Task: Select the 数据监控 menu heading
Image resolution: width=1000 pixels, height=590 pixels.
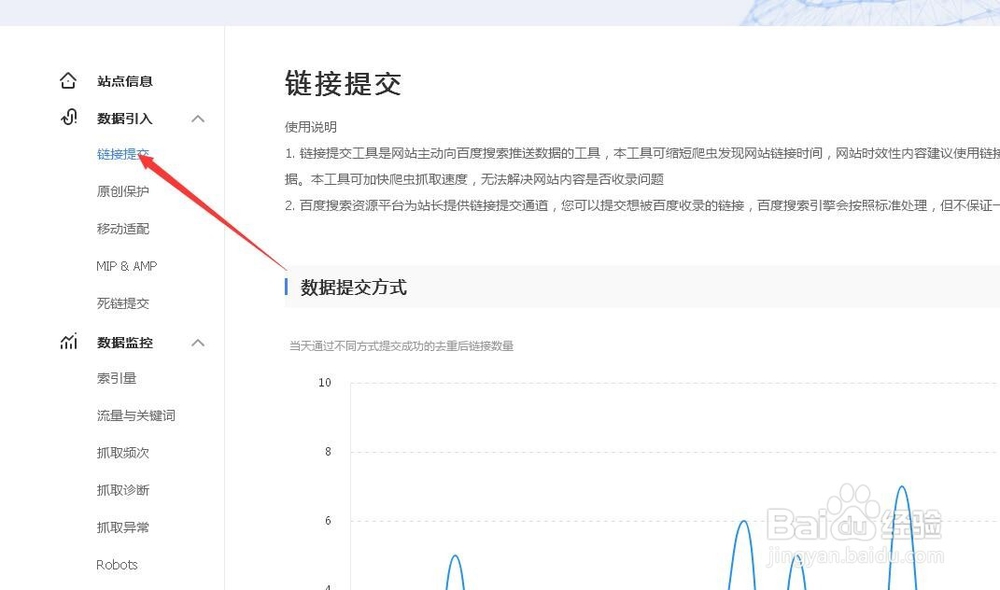Action: click(x=124, y=343)
